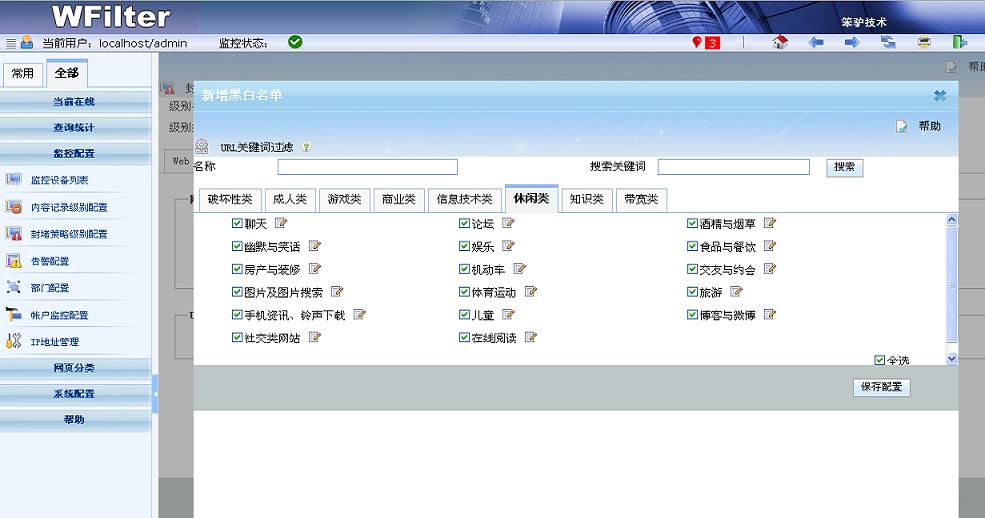Expand the 系统配置 sidebar section
Screen dimensions: 985x518
[x=74, y=394]
